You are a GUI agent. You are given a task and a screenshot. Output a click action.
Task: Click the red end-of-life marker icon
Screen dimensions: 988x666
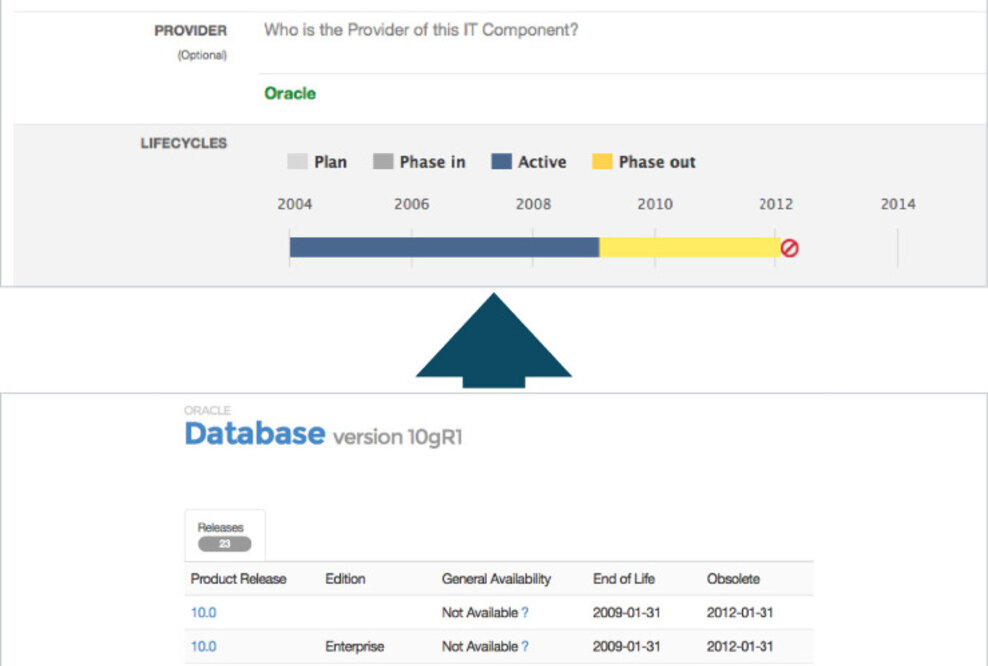click(789, 248)
